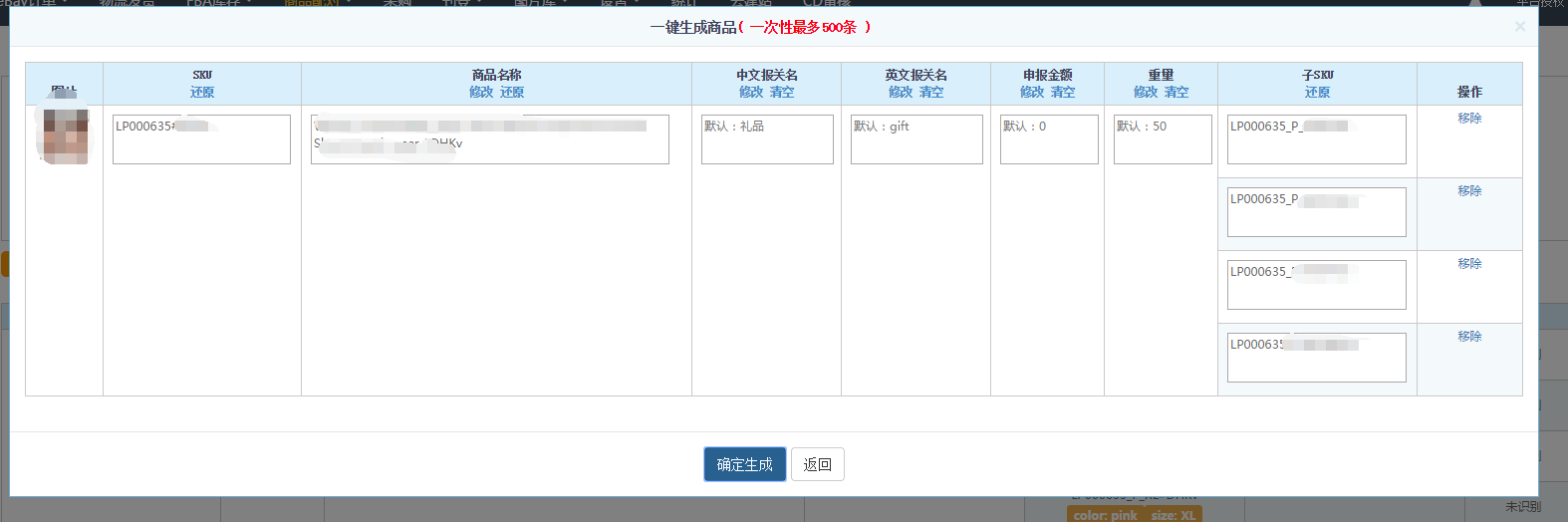Focus the 重量 field showing 默认：50
Viewport: 1568px width, 522px height.
pyautogui.click(x=1162, y=139)
